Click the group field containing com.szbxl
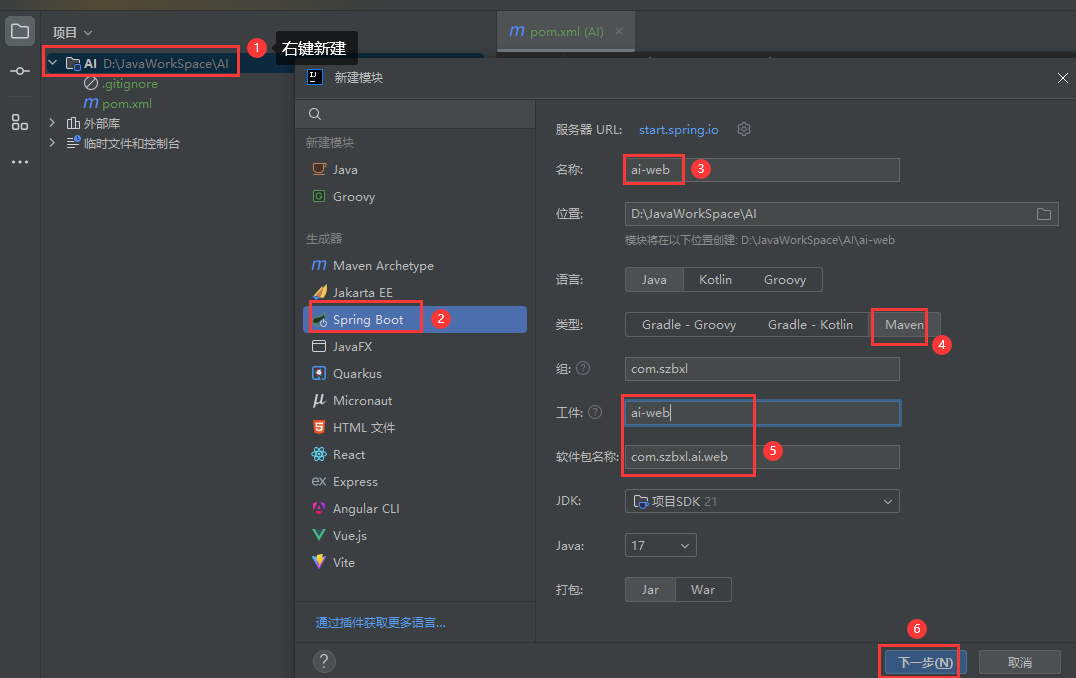This screenshot has height=678, width=1076. tap(762, 369)
